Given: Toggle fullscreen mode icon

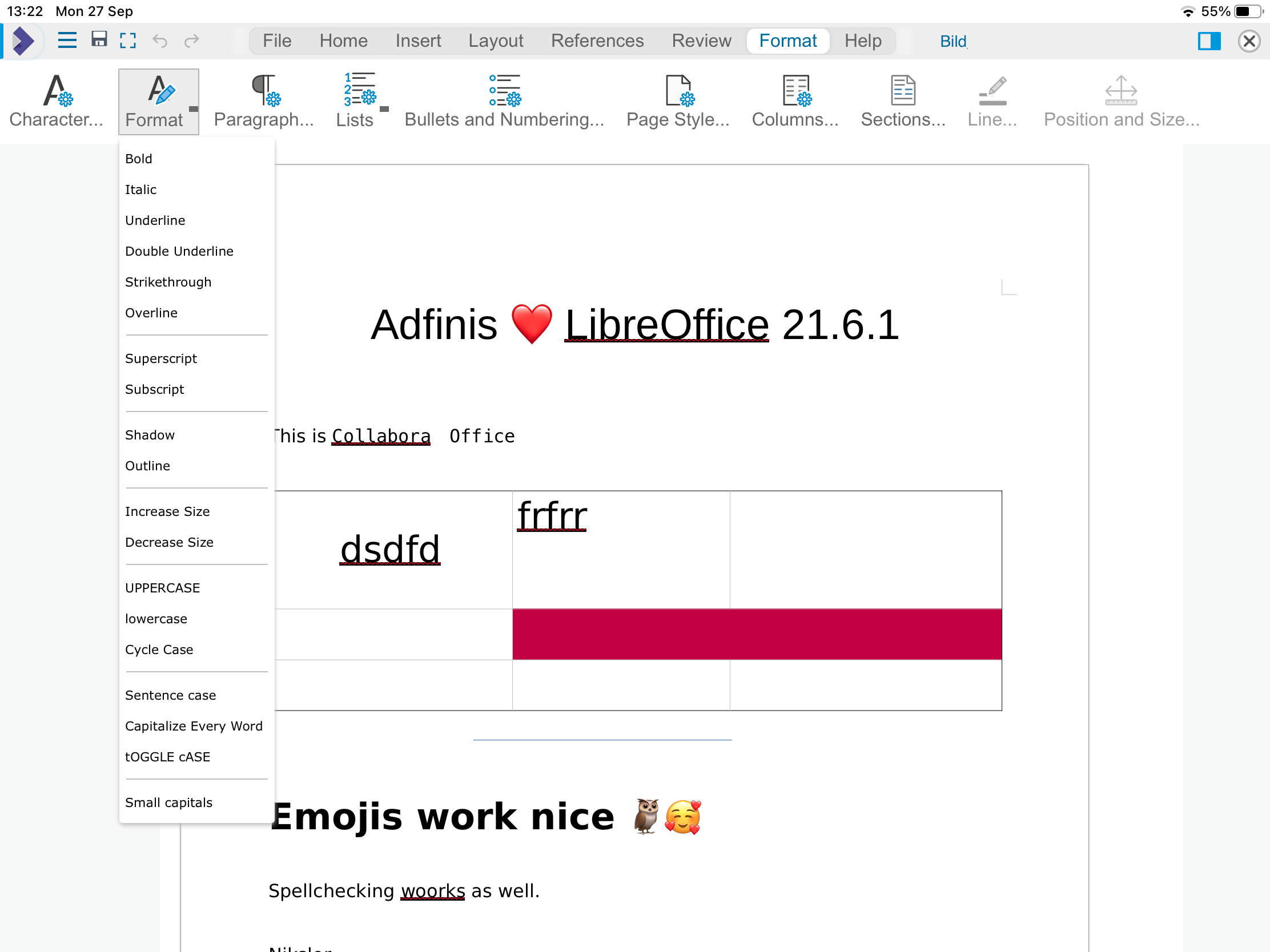Looking at the screenshot, I should (x=128, y=41).
